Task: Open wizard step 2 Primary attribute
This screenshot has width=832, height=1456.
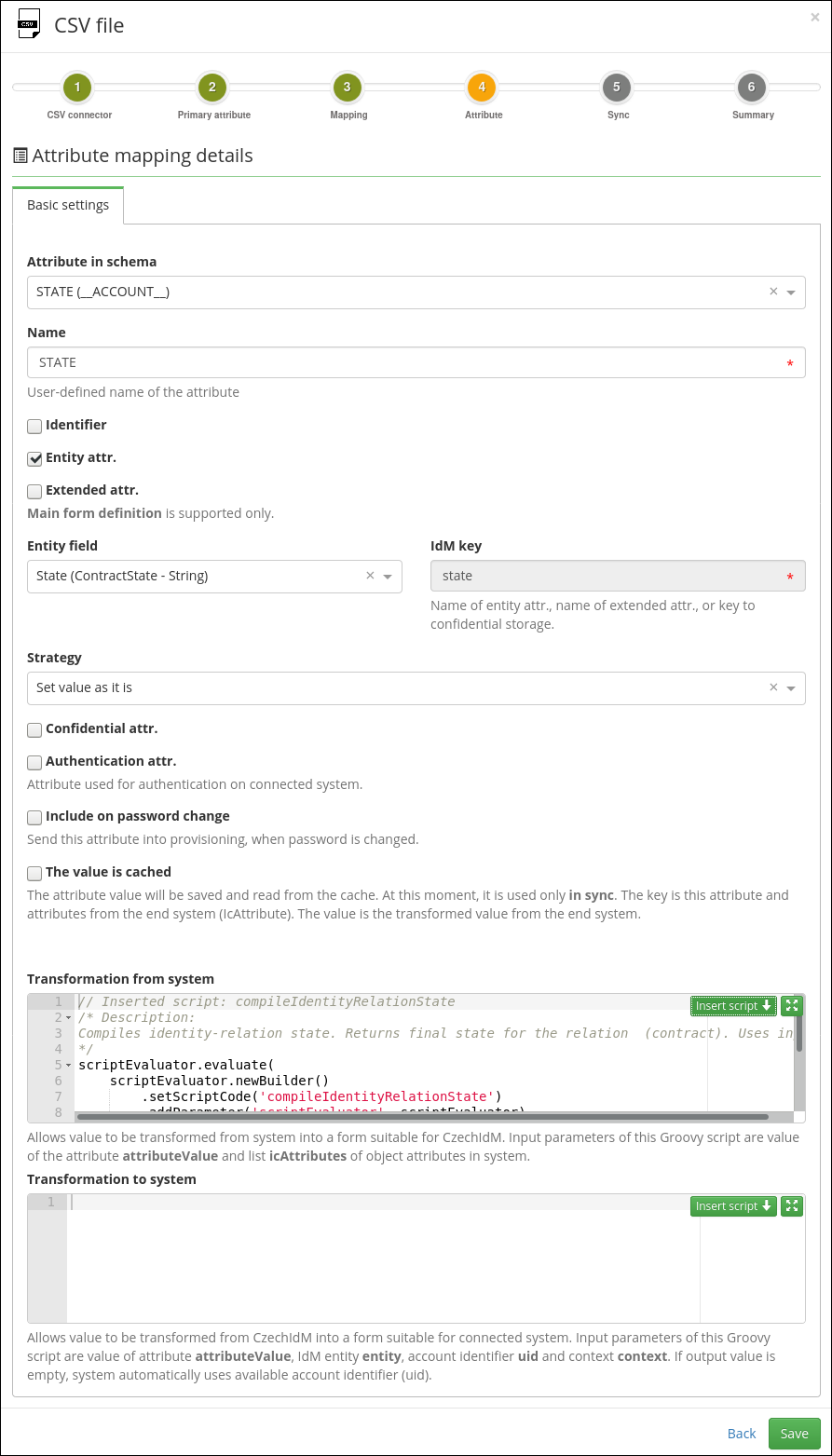Action: tap(212, 88)
